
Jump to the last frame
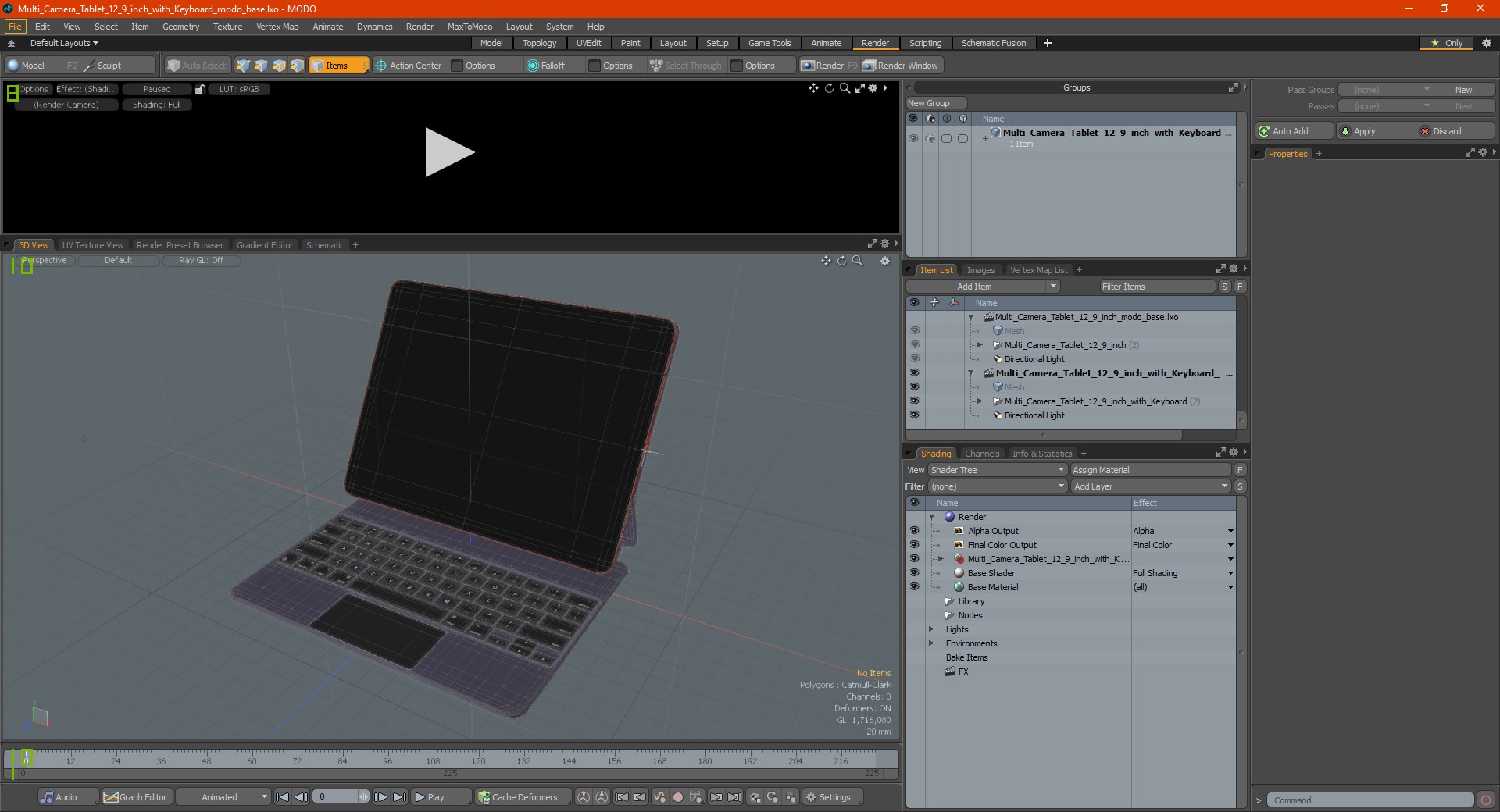(399, 797)
